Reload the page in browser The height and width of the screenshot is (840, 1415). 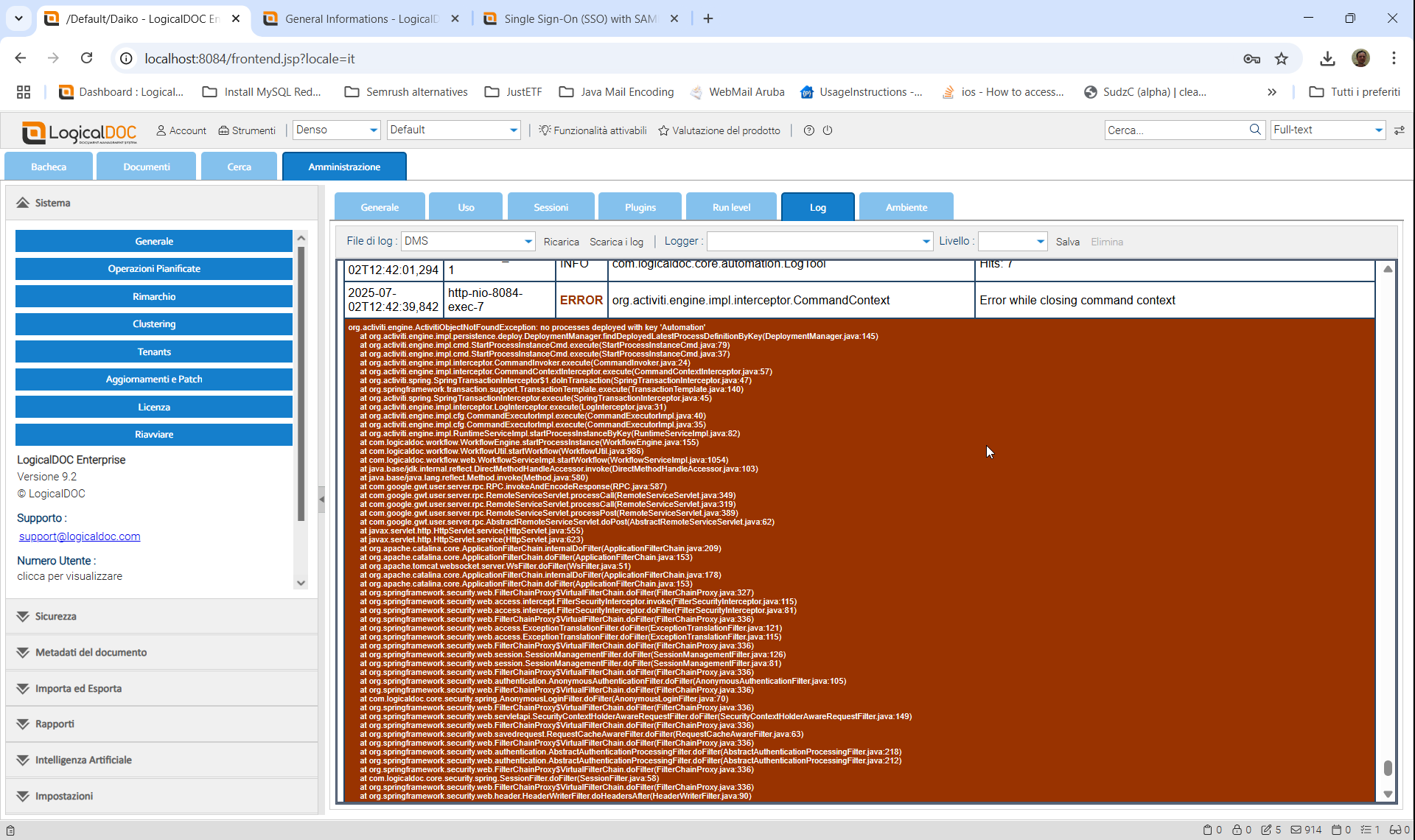(x=86, y=58)
